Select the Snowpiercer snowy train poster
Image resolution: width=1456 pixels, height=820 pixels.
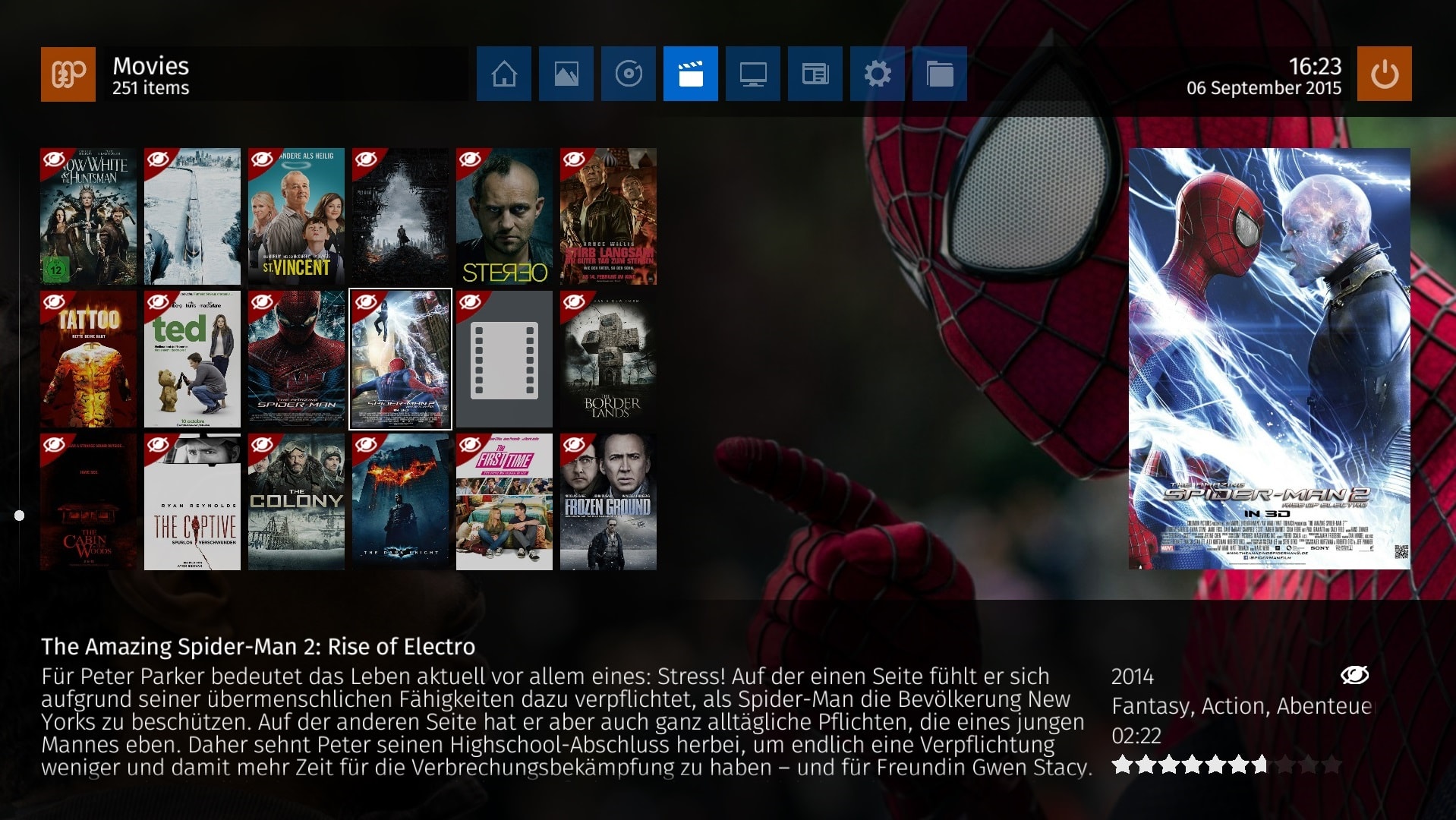192,216
